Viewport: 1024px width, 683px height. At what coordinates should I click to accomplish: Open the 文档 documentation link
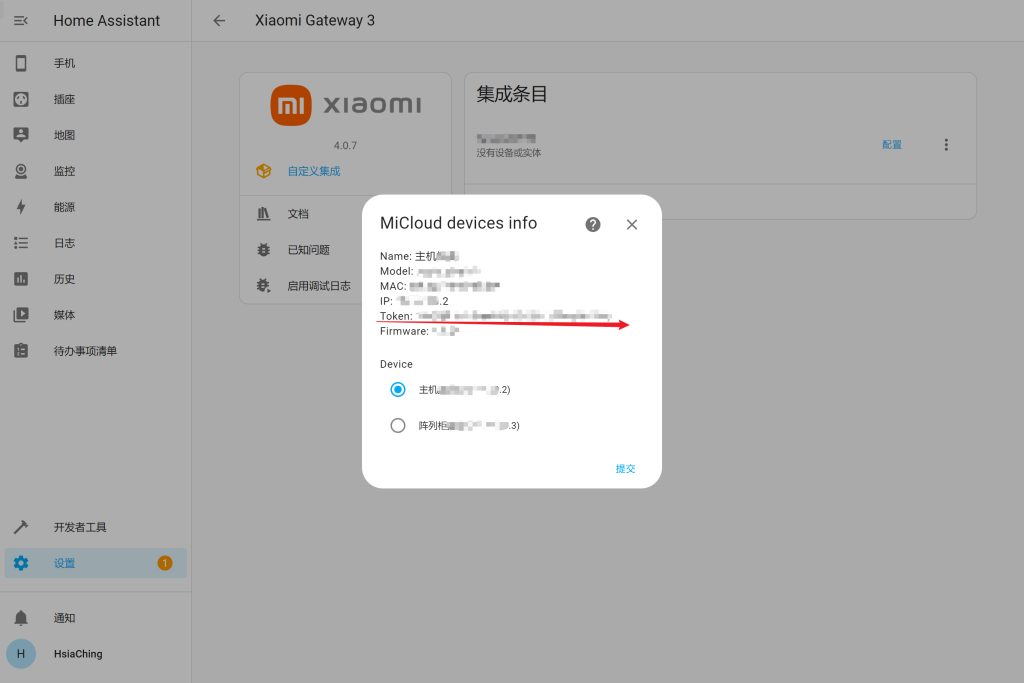pos(298,214)
